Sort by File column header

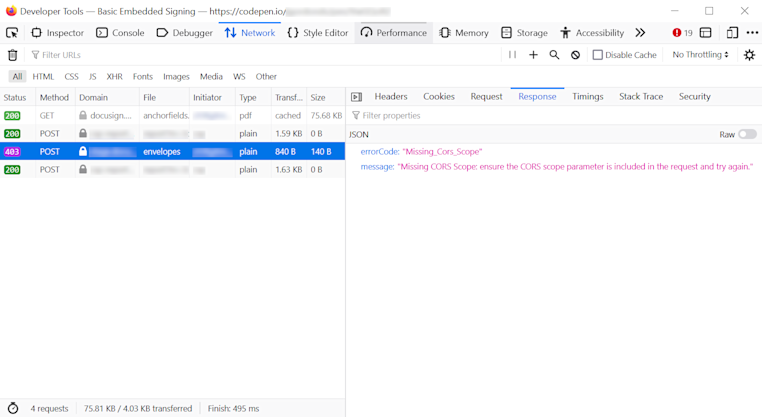(164, 97)
